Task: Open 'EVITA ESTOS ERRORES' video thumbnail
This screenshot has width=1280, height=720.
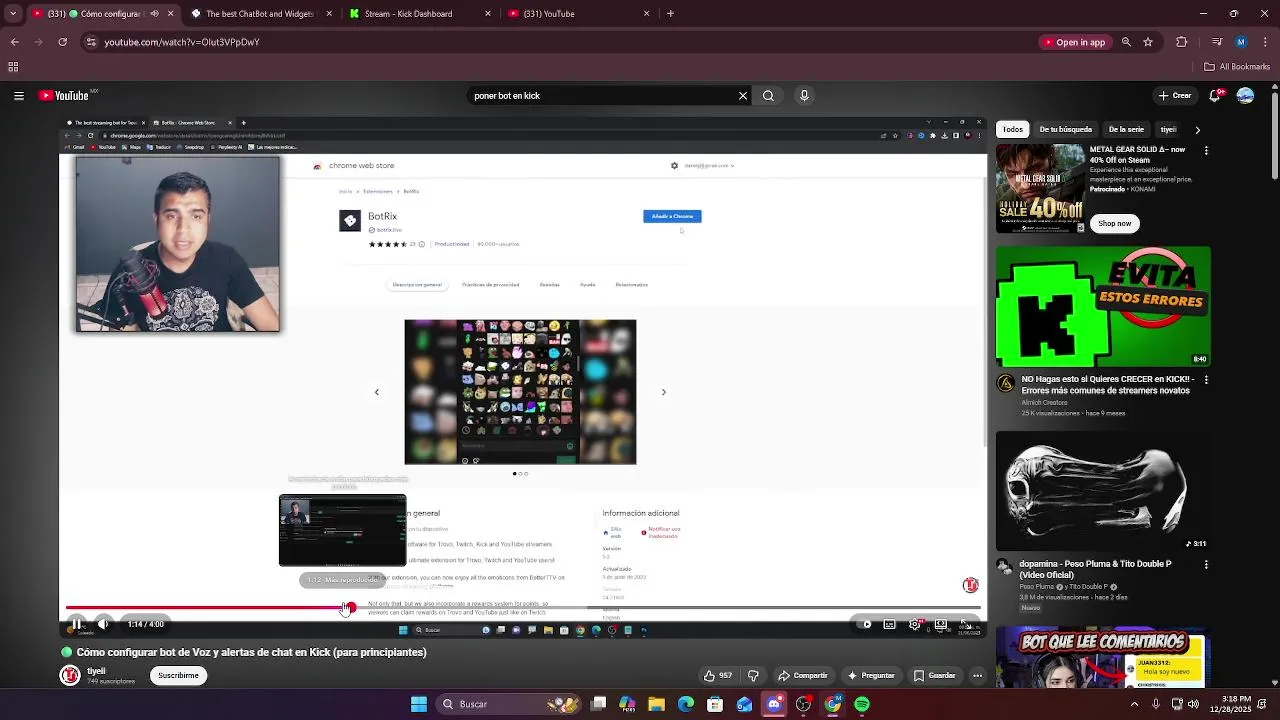Action: click(1103, 307)
